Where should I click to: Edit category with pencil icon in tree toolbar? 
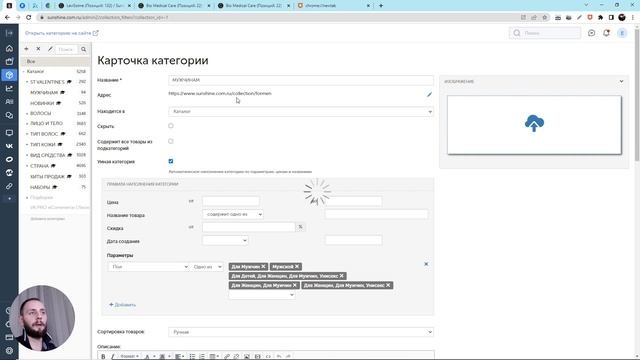click(x=50, y=49)
